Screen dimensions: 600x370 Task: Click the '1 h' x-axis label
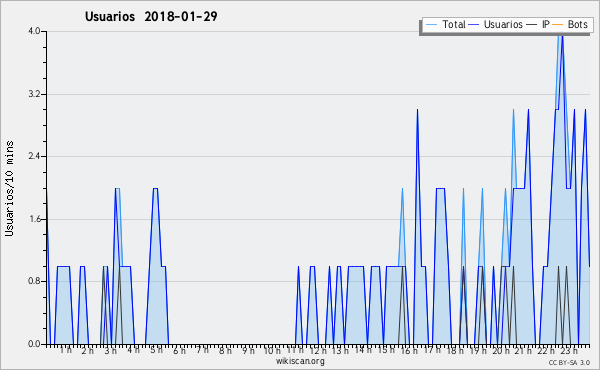[65, 350]
